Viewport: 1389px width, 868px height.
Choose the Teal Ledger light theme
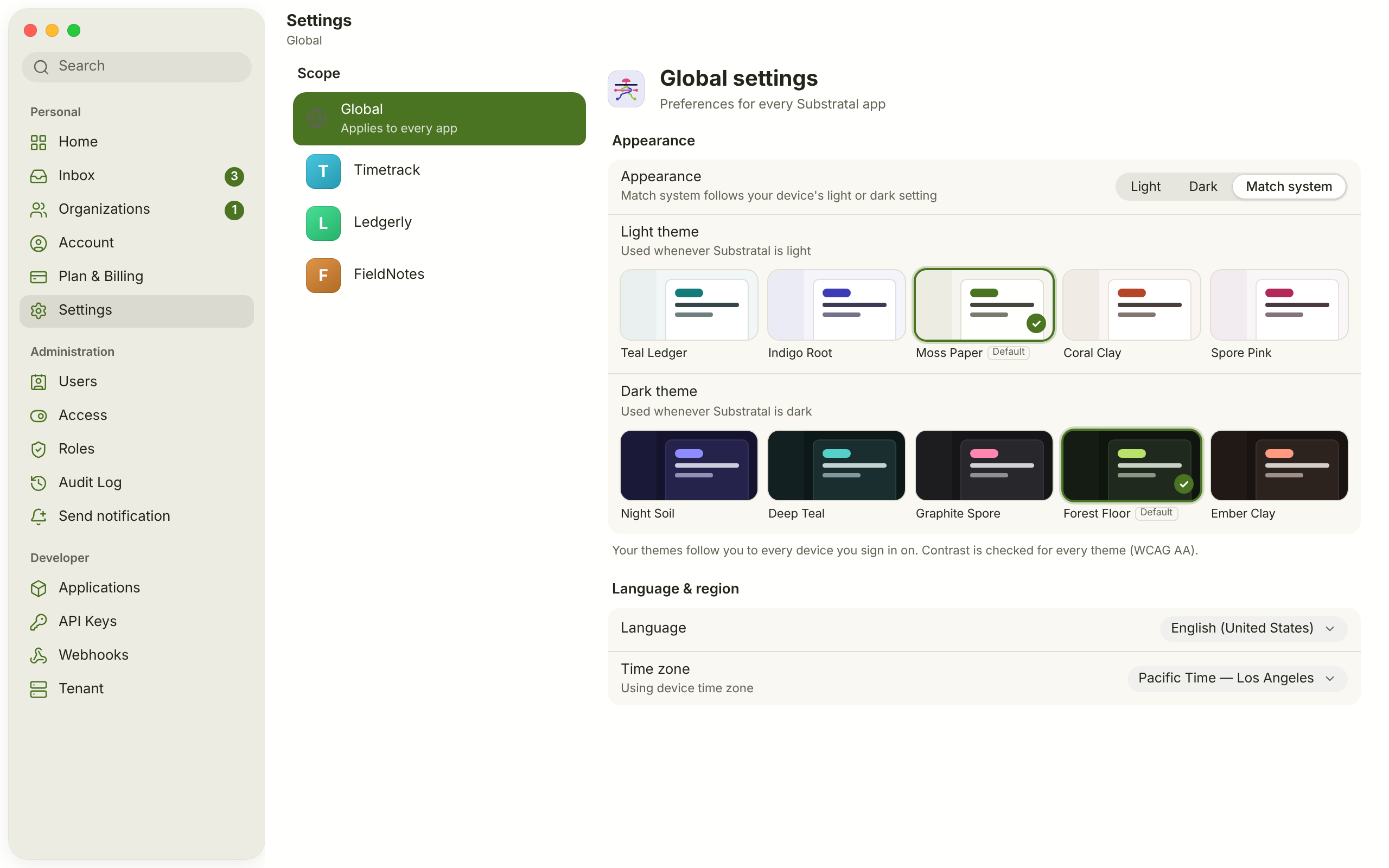689,305
